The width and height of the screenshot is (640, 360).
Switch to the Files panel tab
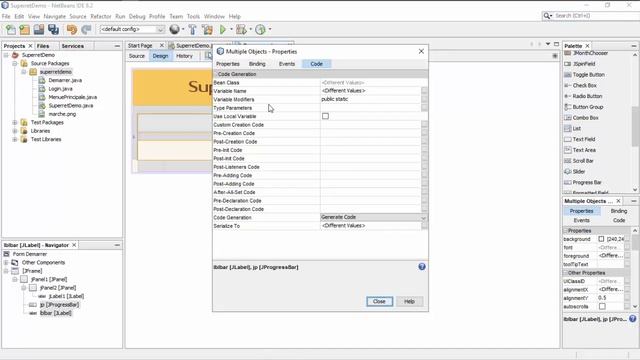click(43, 46)
